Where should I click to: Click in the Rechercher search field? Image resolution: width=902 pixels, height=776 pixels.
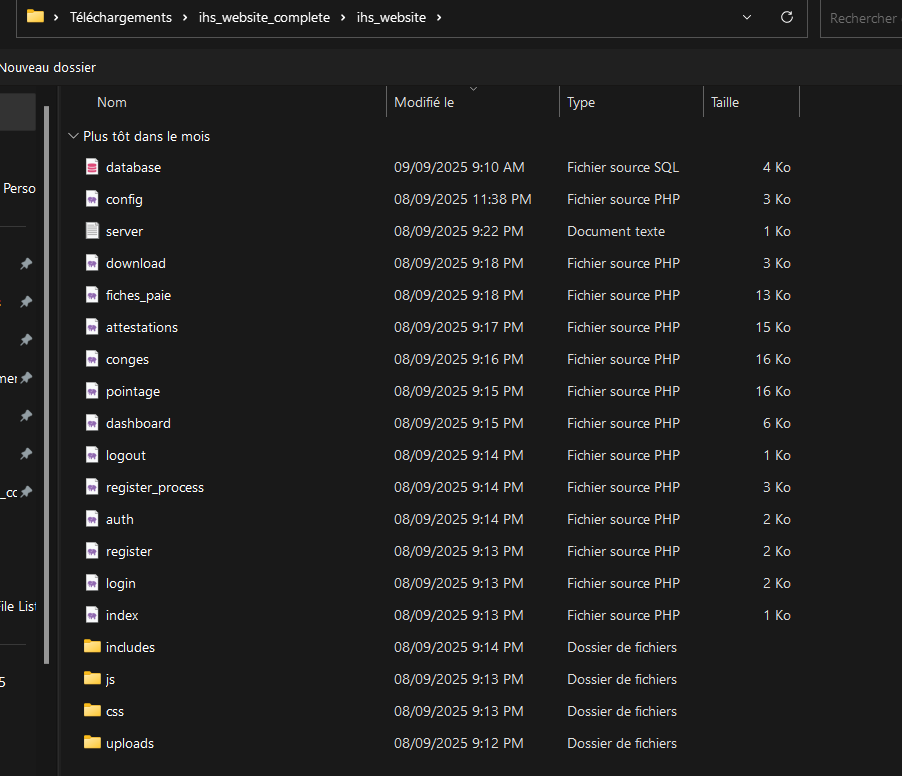coord(862,18)
